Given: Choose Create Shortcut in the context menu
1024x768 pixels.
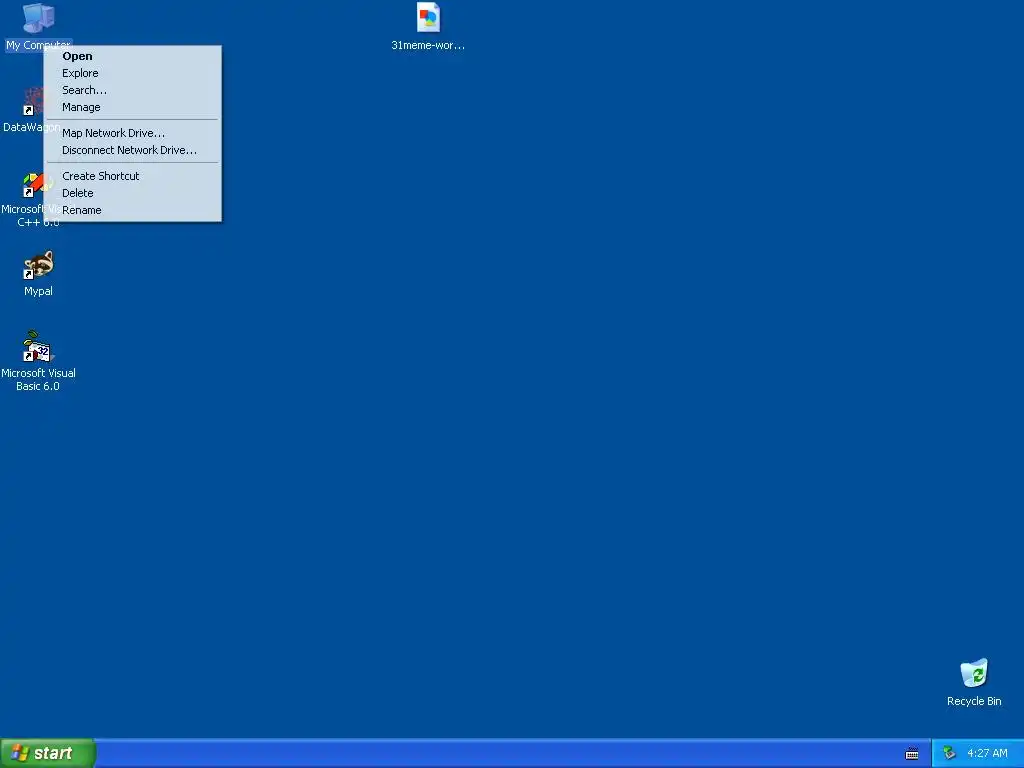Looking at the screenshot, I should 134,176.
